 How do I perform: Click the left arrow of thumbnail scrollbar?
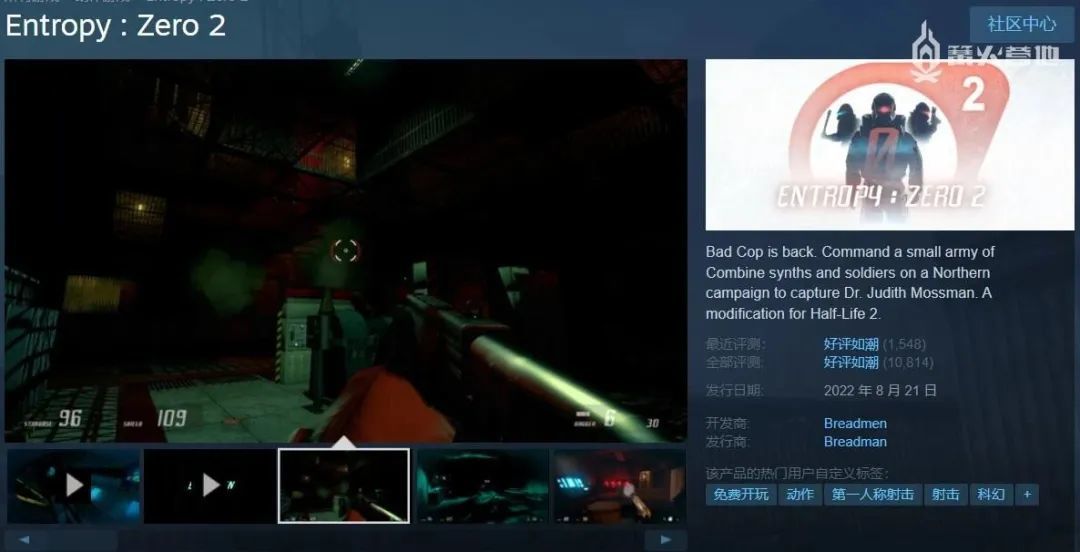pyautogui.click(x=24, y=540)
